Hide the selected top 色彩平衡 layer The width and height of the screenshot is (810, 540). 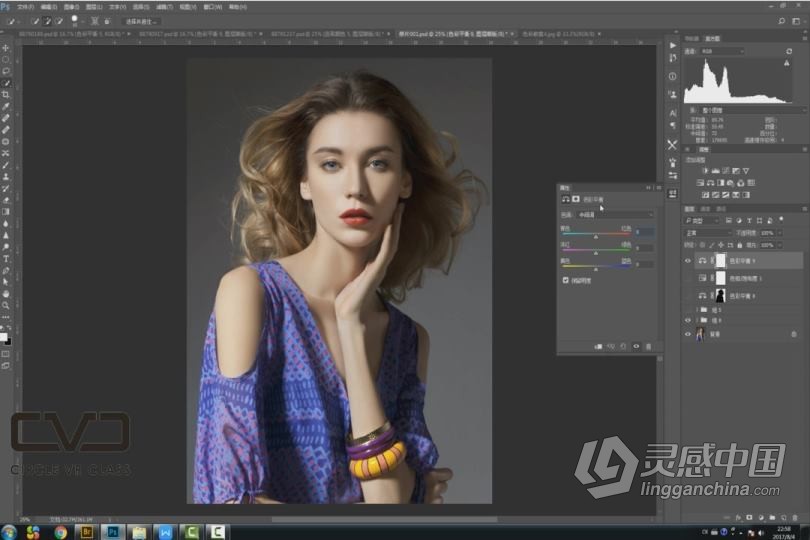(x=688, y=261)
